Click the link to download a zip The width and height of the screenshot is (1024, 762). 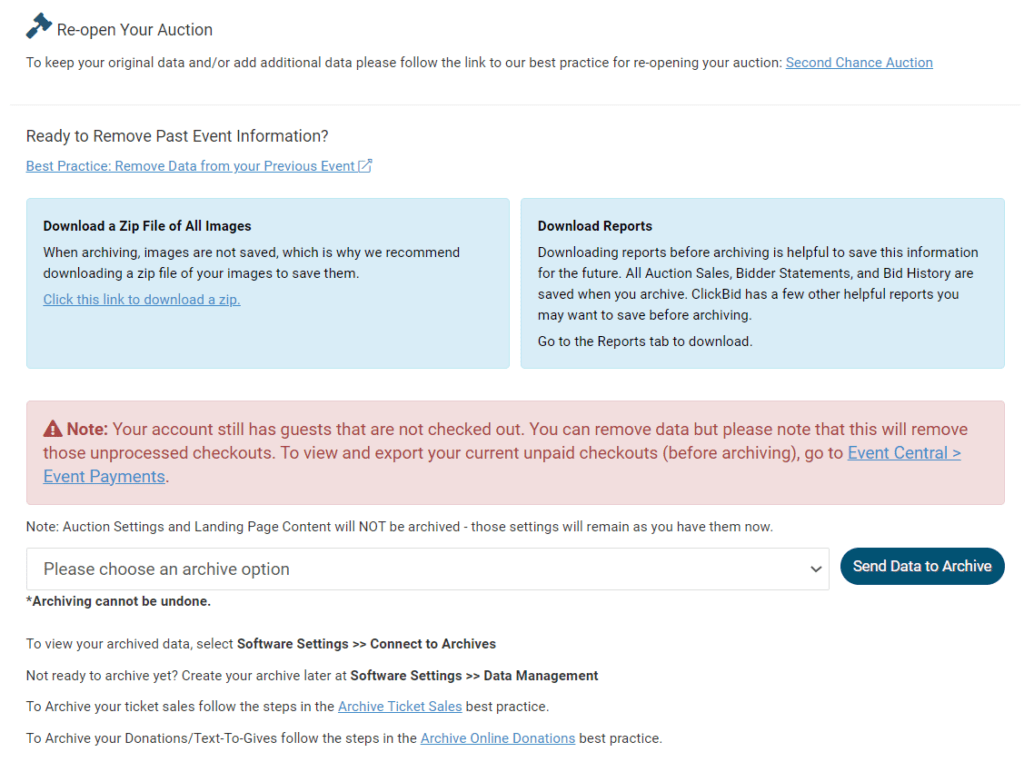(x=141, y=299)
